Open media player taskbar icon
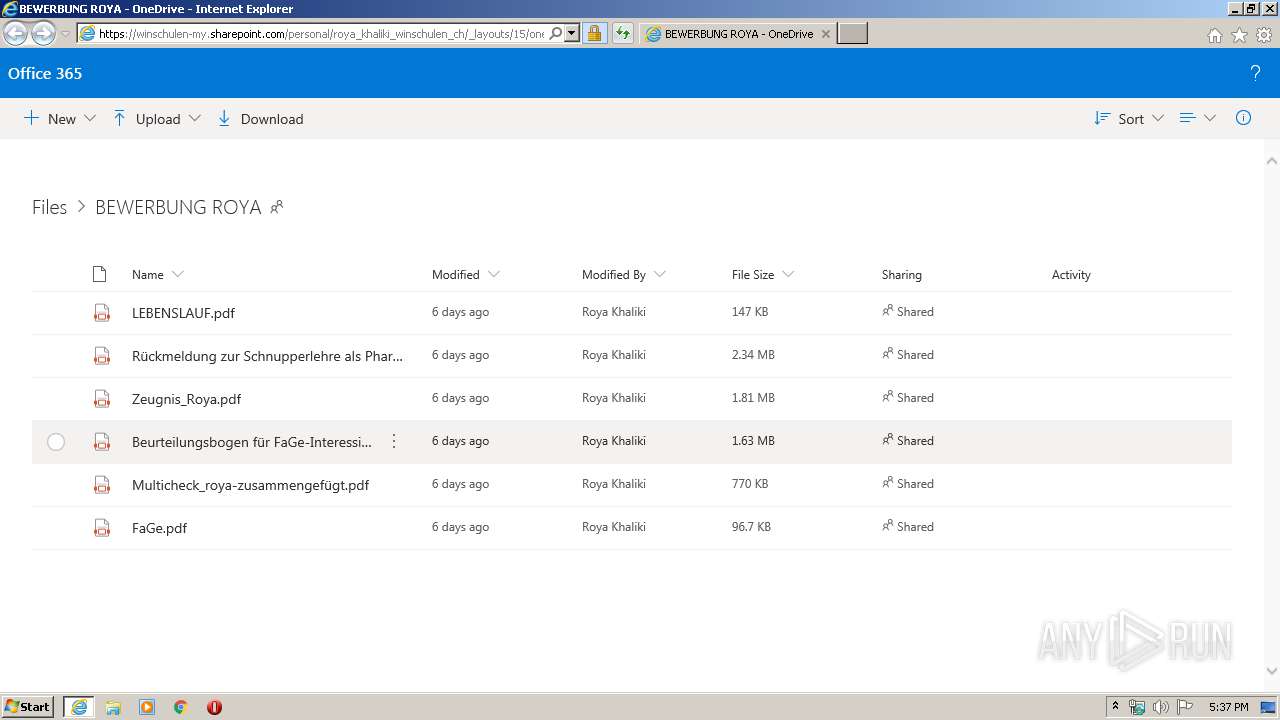Image resolution: width=1280 pixels, height=720 pixels. 147,707
